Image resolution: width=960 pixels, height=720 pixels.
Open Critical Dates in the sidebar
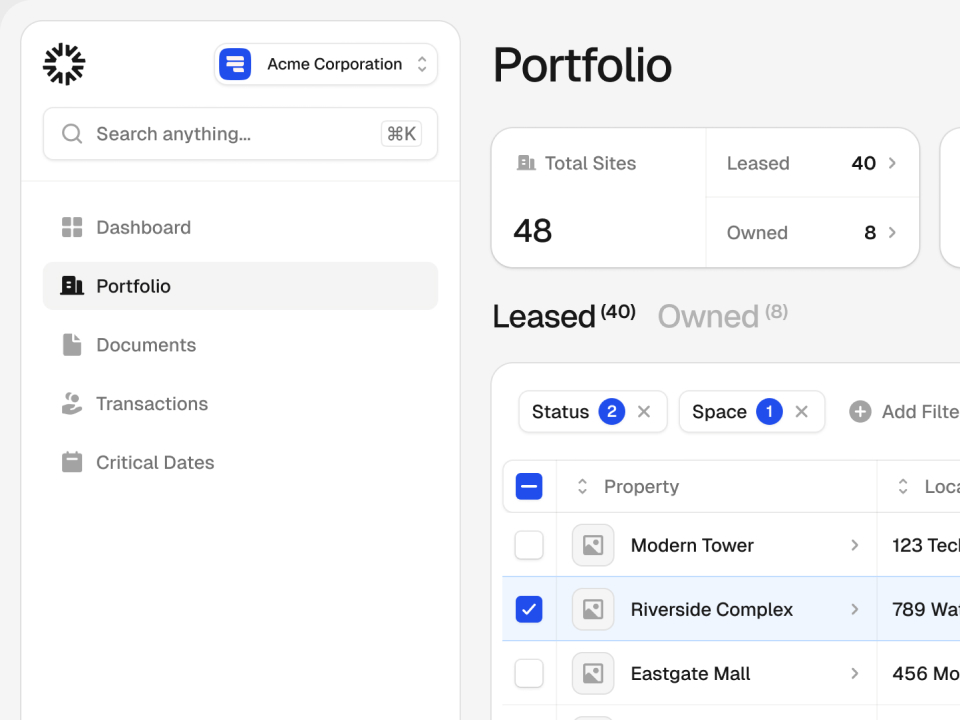240,462
